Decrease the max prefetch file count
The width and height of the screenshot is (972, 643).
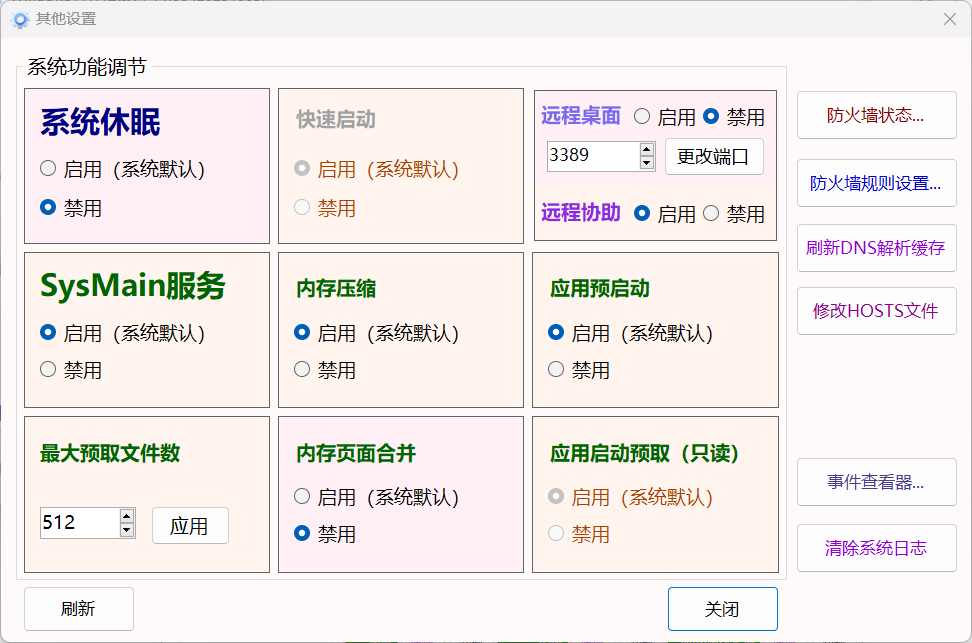(127, 529)
